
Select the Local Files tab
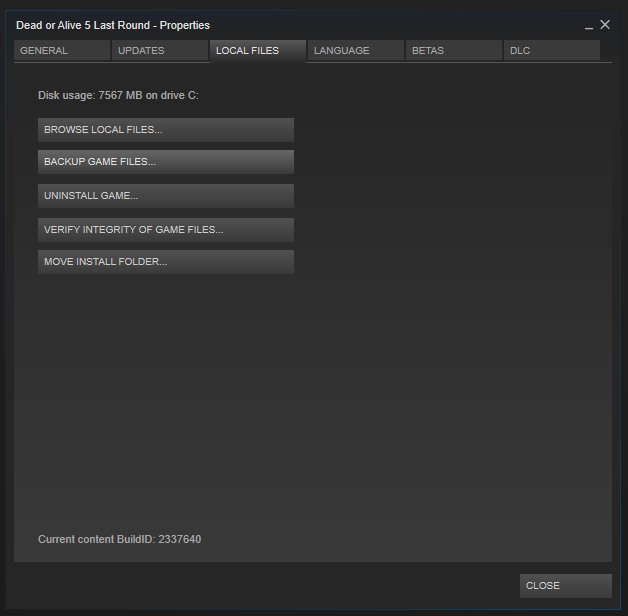[x=257, y=51]
